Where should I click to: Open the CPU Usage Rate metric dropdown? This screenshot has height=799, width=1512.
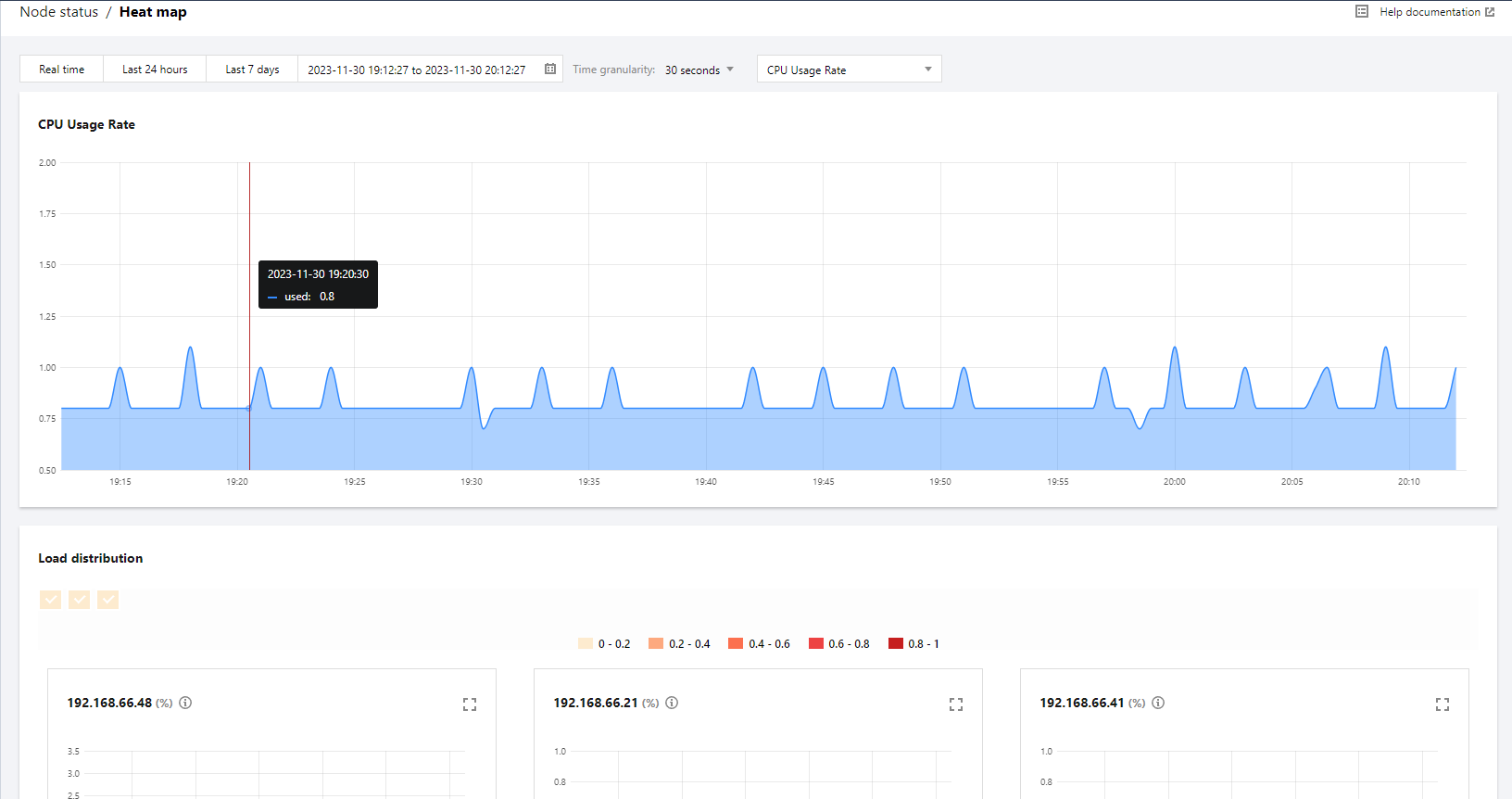click(x=849, y=70)
